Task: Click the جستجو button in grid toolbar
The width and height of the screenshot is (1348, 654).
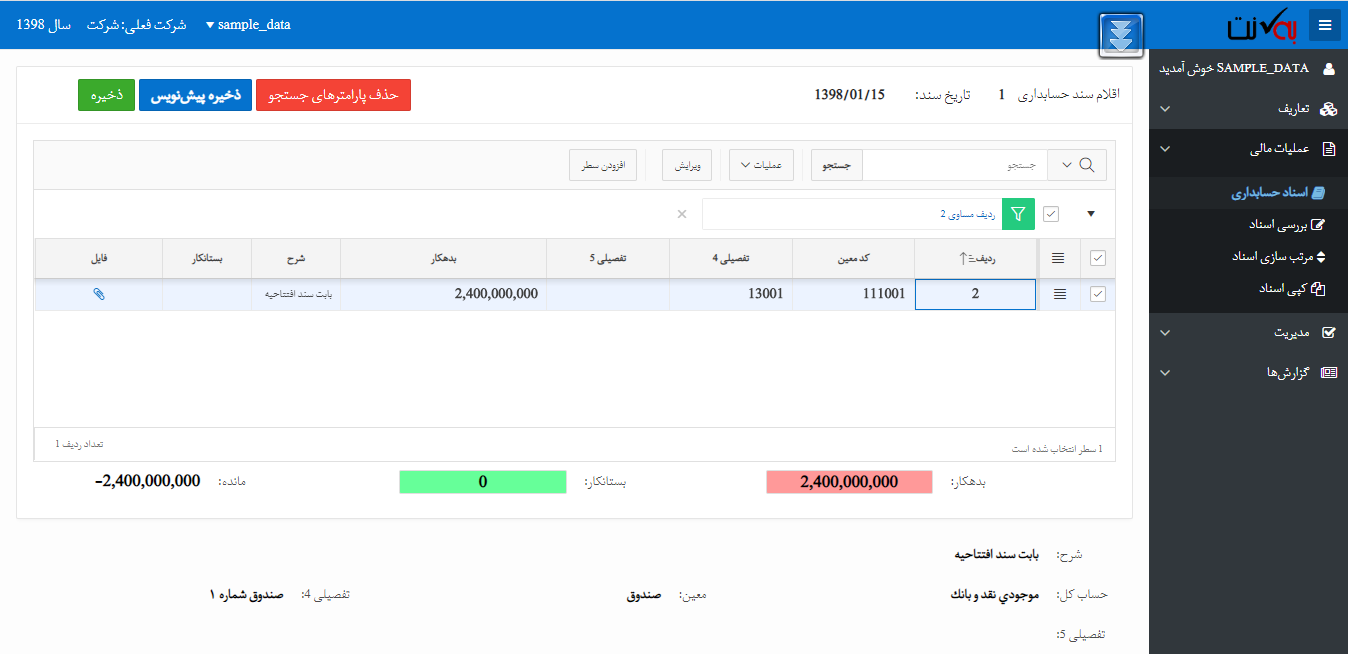Action: point(836,165)
